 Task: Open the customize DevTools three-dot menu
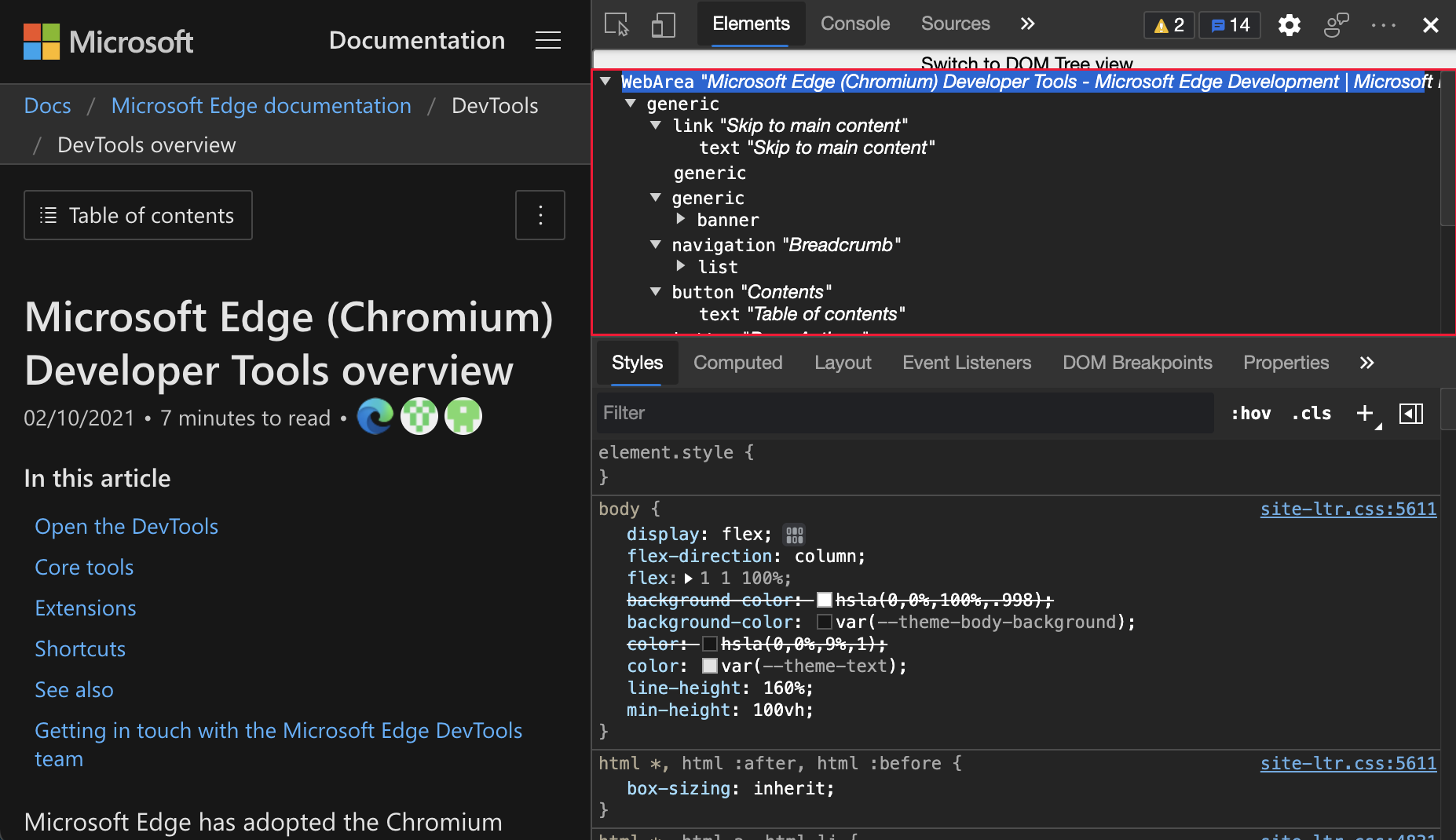coord(1382,24)
